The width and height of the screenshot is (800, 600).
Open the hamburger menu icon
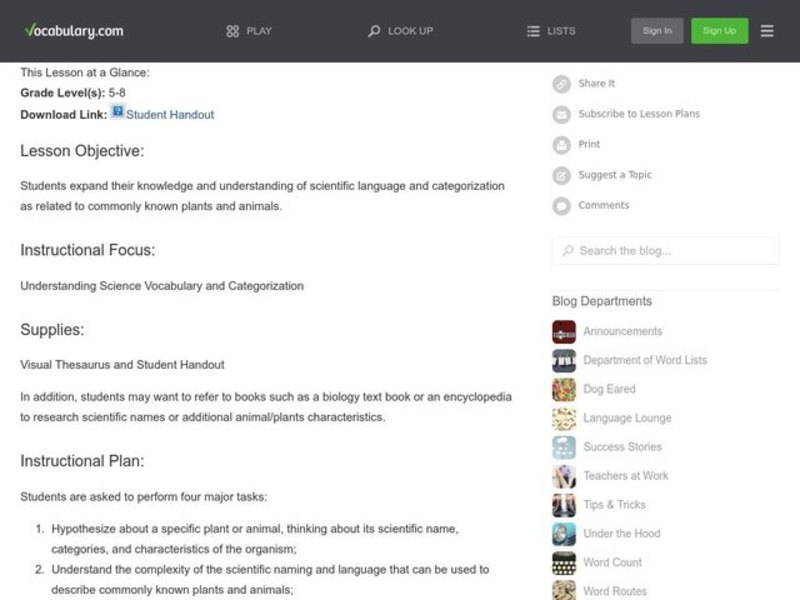click(x=767, y=31)
